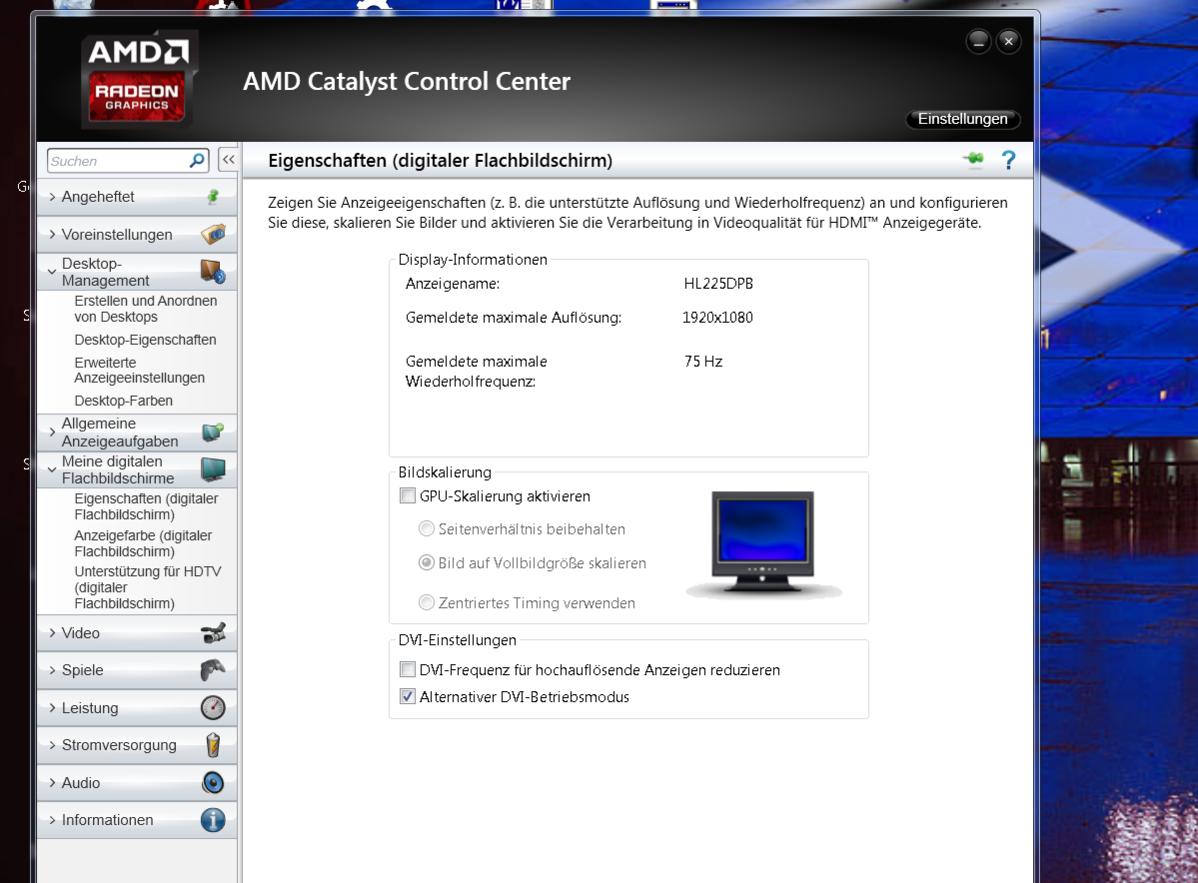Viewport: 1198px width, 883px height.
Task: Click the Audio speaker icon
Action: point(213,782)
